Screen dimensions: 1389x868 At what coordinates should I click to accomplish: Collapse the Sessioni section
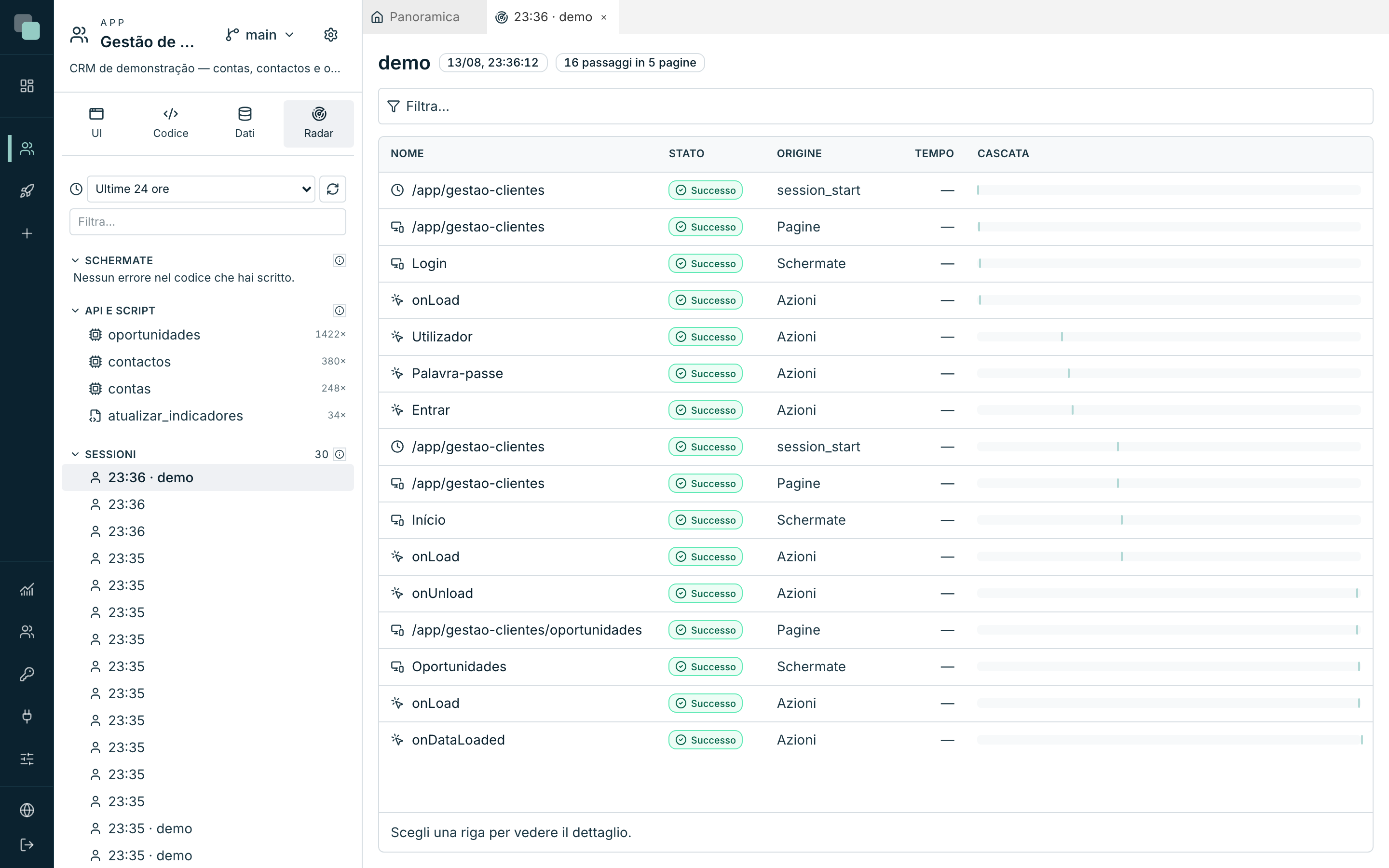[x=75, y=454]
